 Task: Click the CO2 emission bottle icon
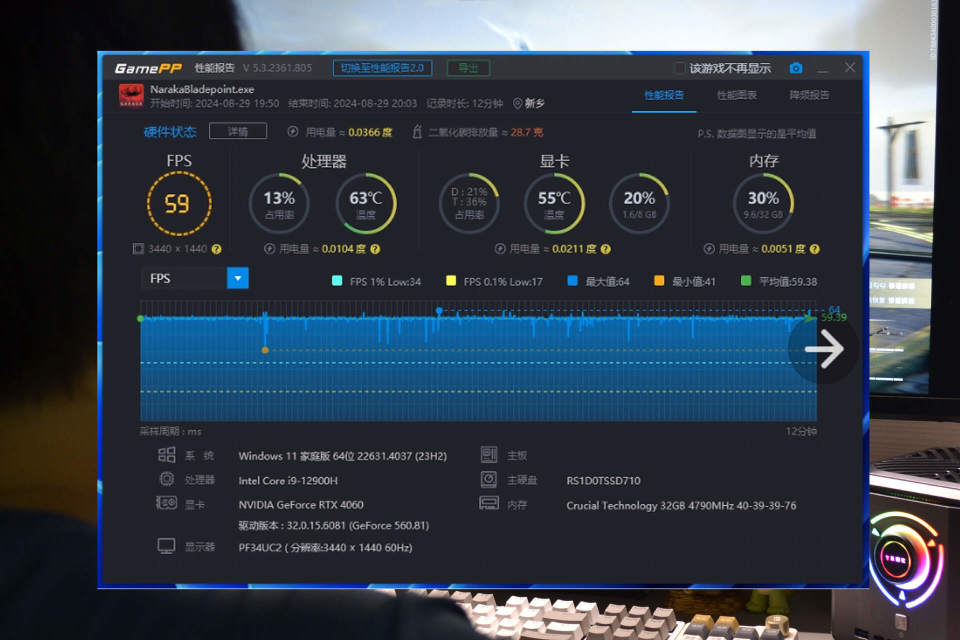tap(417, 132)
